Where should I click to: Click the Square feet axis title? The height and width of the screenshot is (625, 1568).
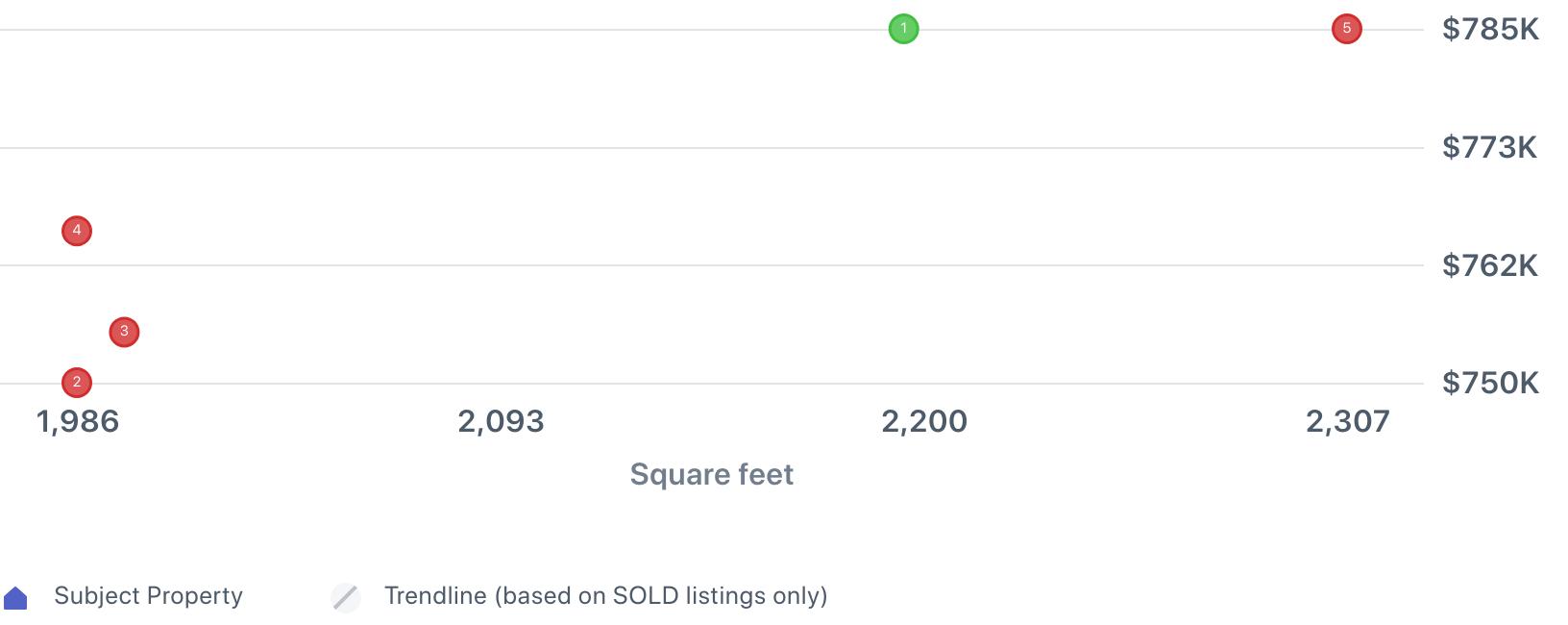coord(711,474)
